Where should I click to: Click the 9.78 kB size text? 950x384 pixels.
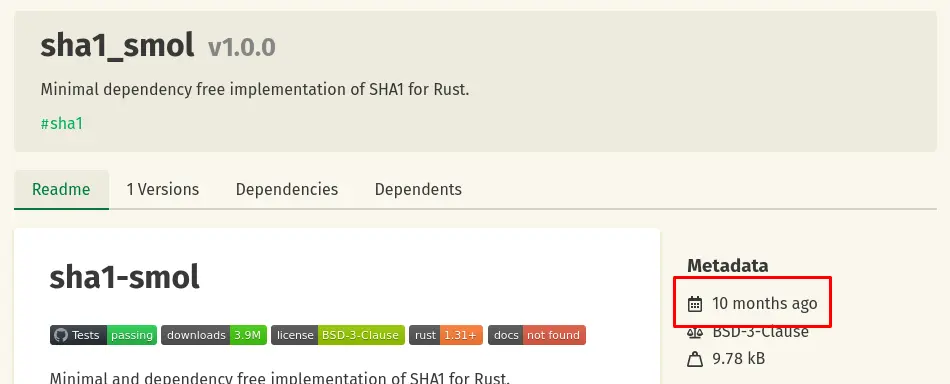[739, 359]
